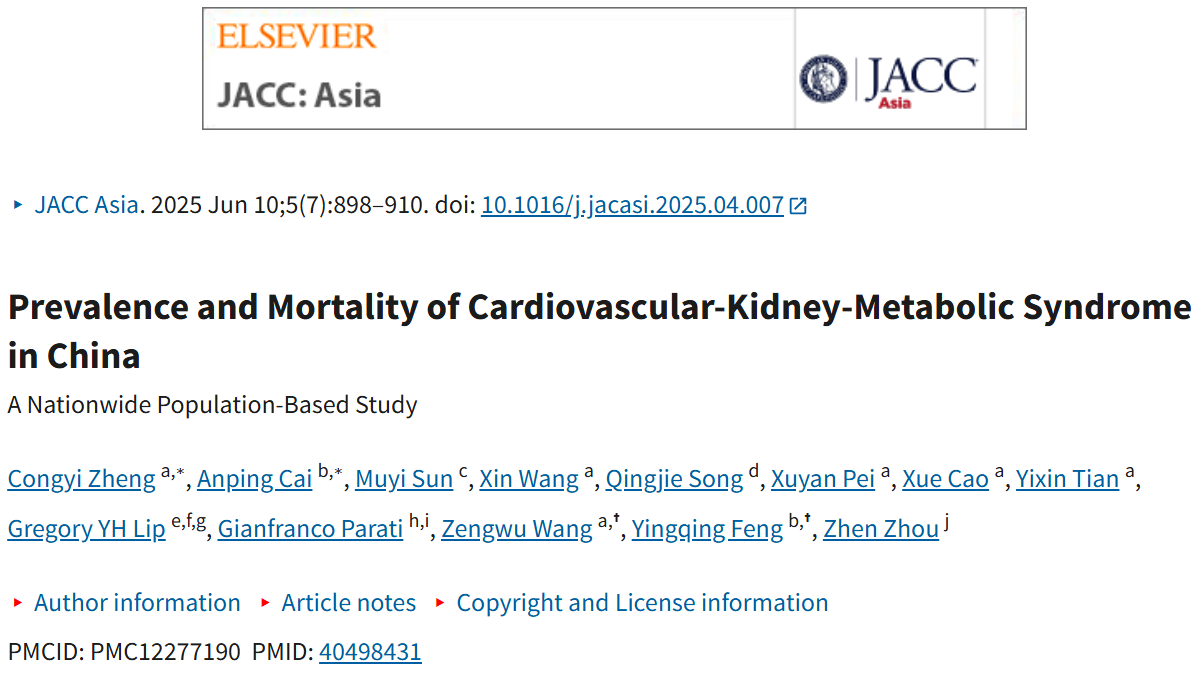Open author Muyi Sun's link
Viewport: 1200px width, 680px height.
[x=404, y=479]
